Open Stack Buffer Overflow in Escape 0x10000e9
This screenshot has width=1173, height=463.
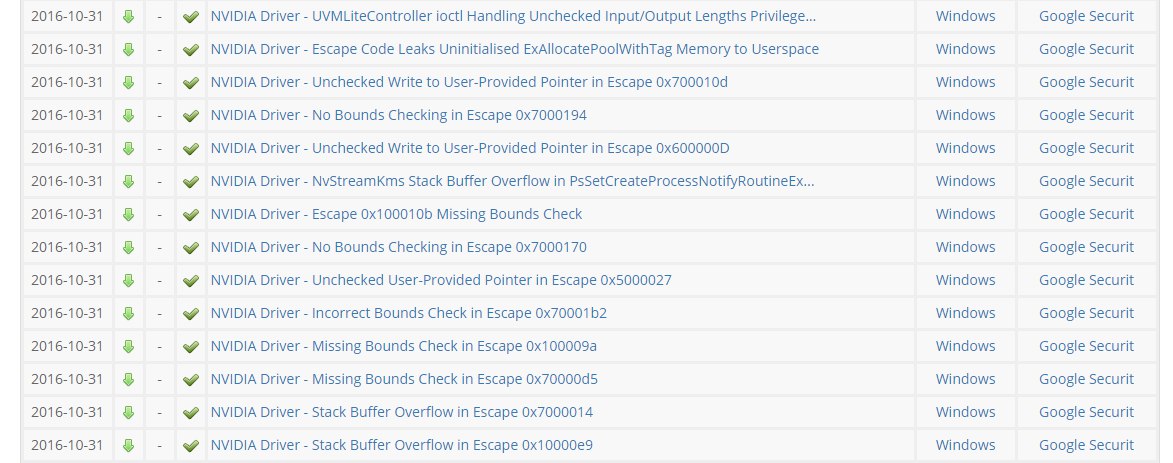point(401,445)
